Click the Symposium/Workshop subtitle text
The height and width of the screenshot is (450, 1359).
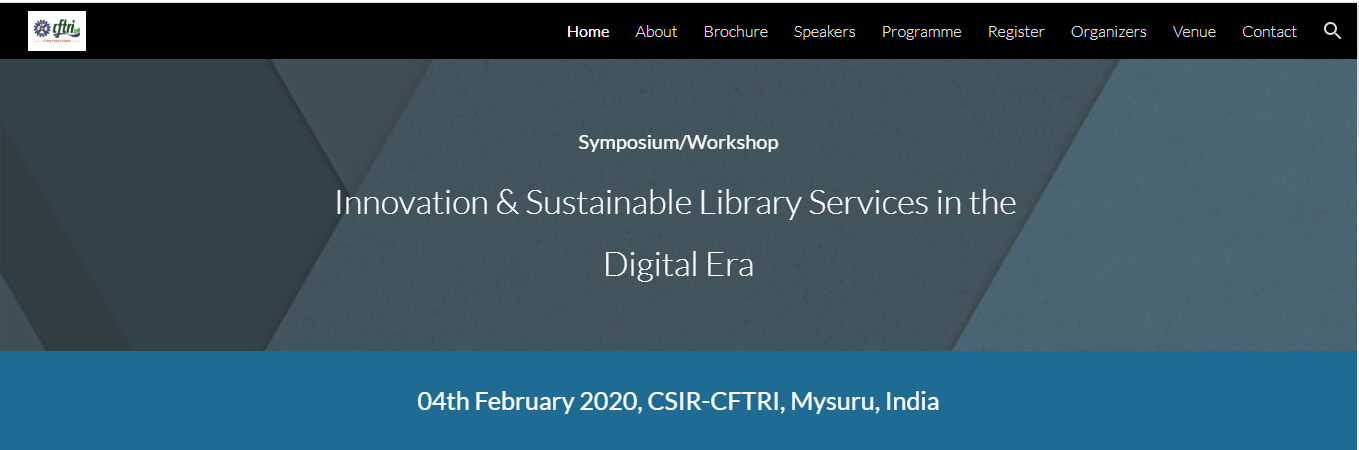(678, 142)
